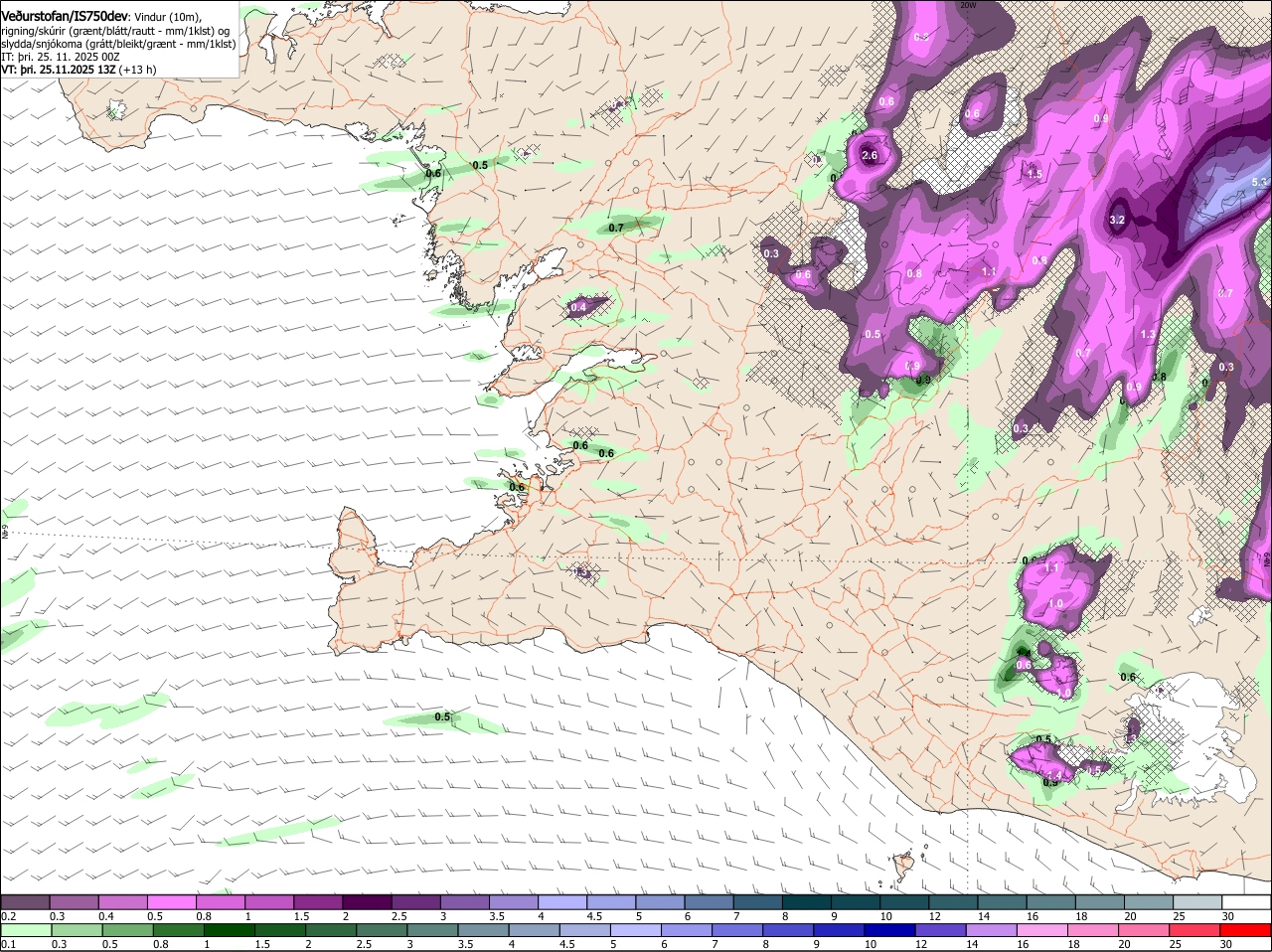Select the white 30 swatch in upper legend
This screenshot has width=1272, height=952.
[x=1246, y=902]
